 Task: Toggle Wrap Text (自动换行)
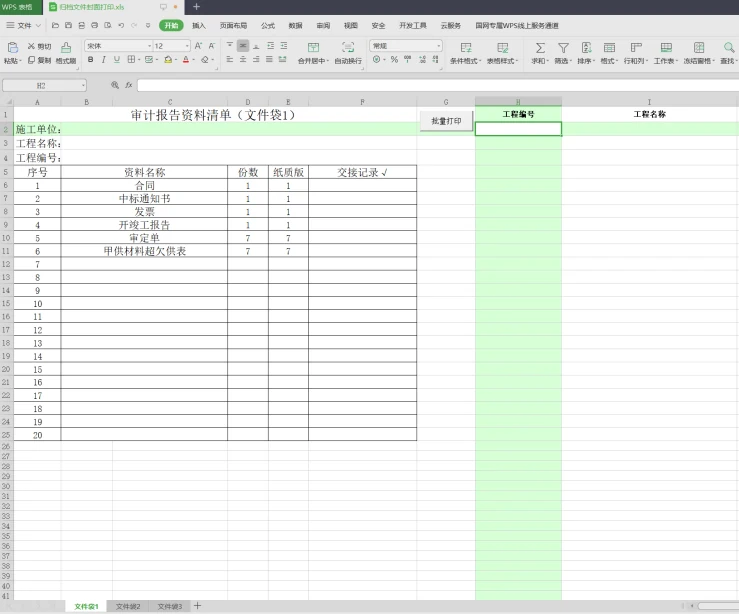click(348, 53)
